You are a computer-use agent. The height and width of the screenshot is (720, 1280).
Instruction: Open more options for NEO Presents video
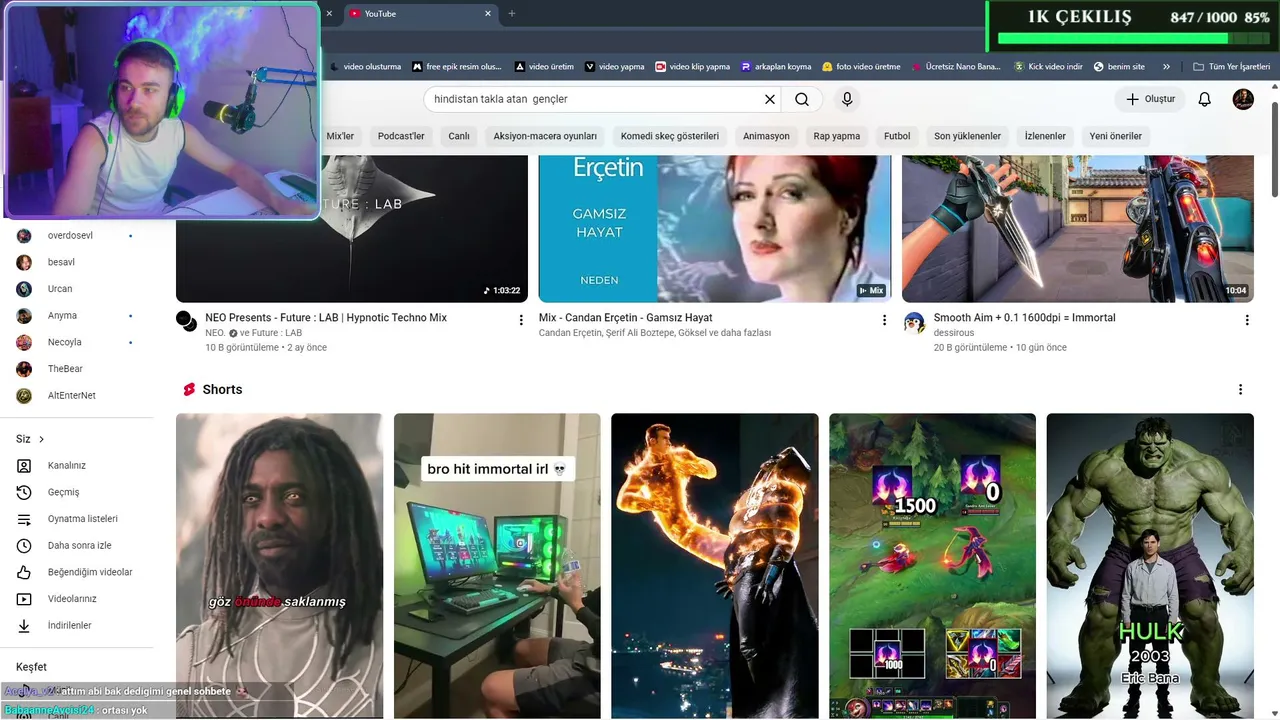(x=521, y=320)
